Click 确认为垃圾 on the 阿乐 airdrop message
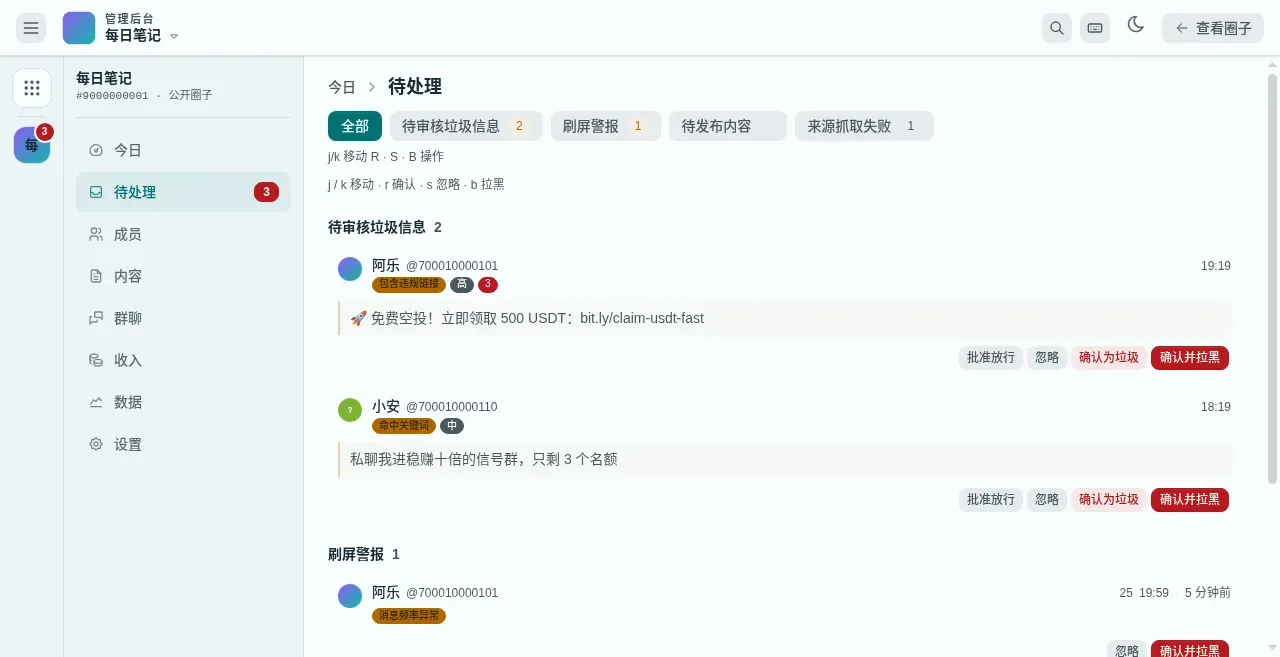This screenshot has width=1280, height=657. pos(1109,357)
